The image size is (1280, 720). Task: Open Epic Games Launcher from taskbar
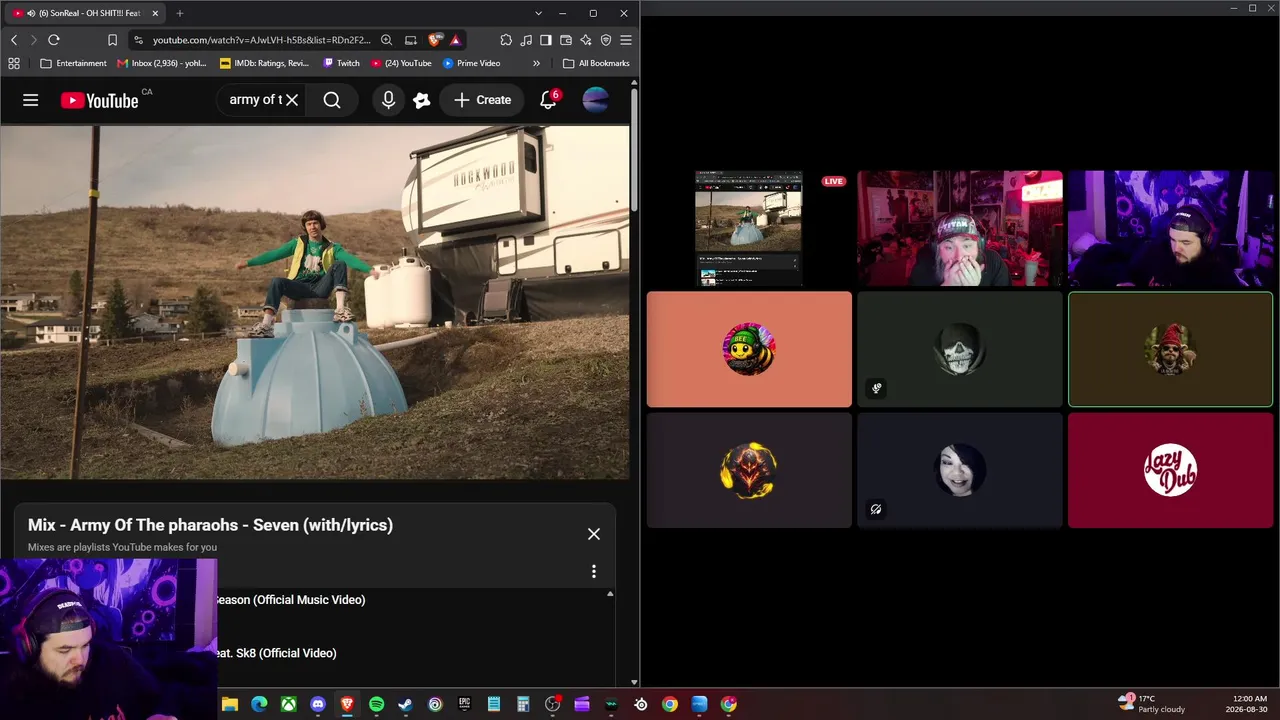point(464,704)
